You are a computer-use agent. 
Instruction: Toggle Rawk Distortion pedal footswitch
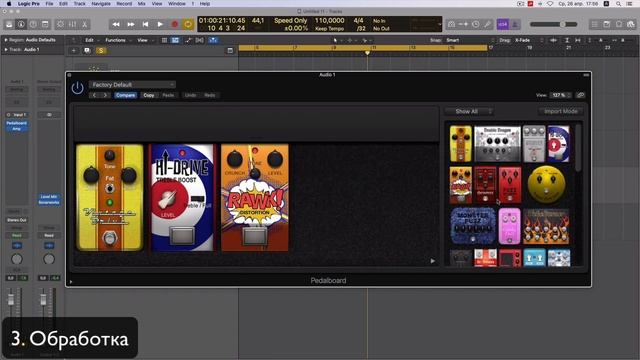pos(254,236)
